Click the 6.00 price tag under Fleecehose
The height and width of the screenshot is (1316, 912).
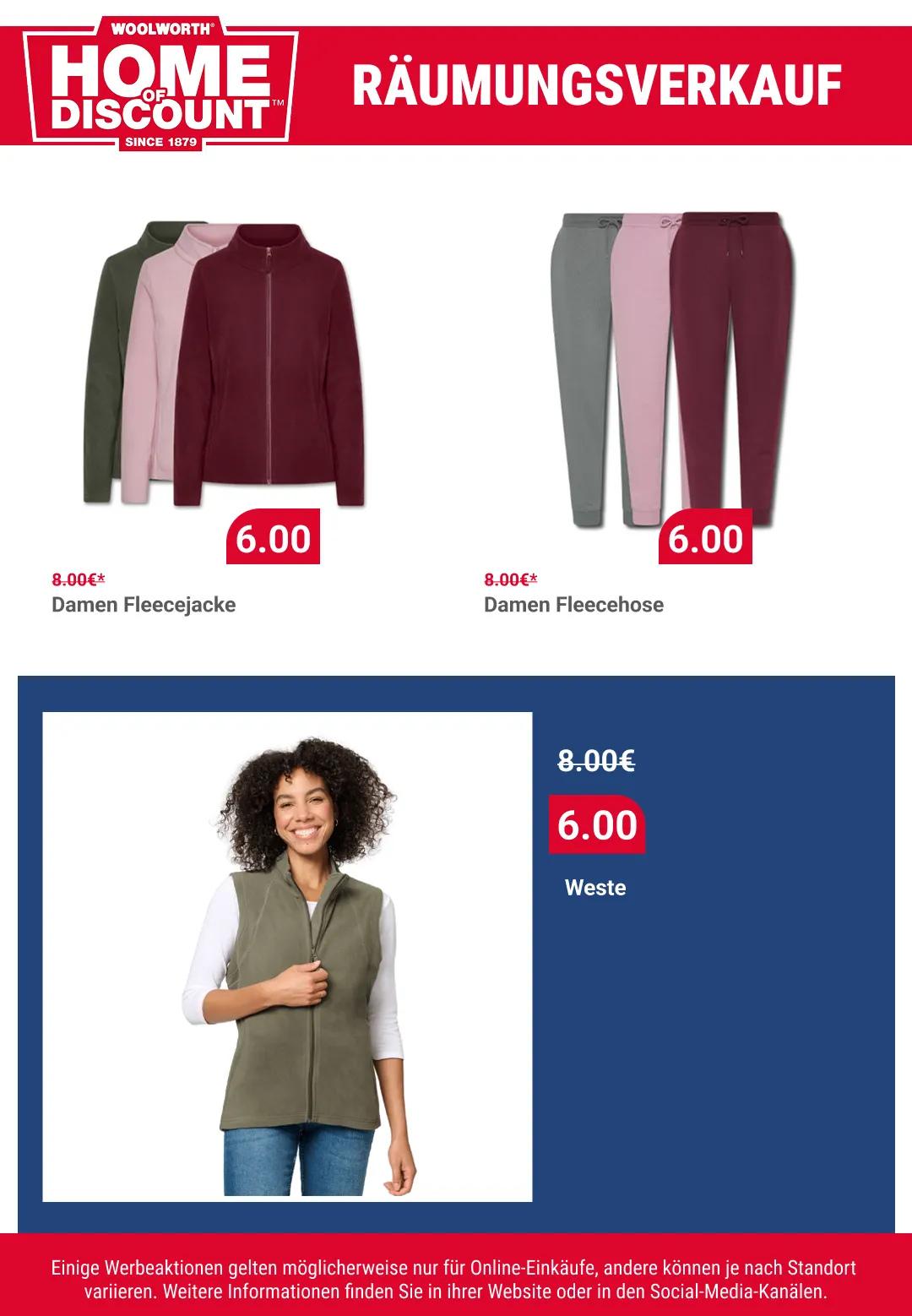(x=705, y=537)
